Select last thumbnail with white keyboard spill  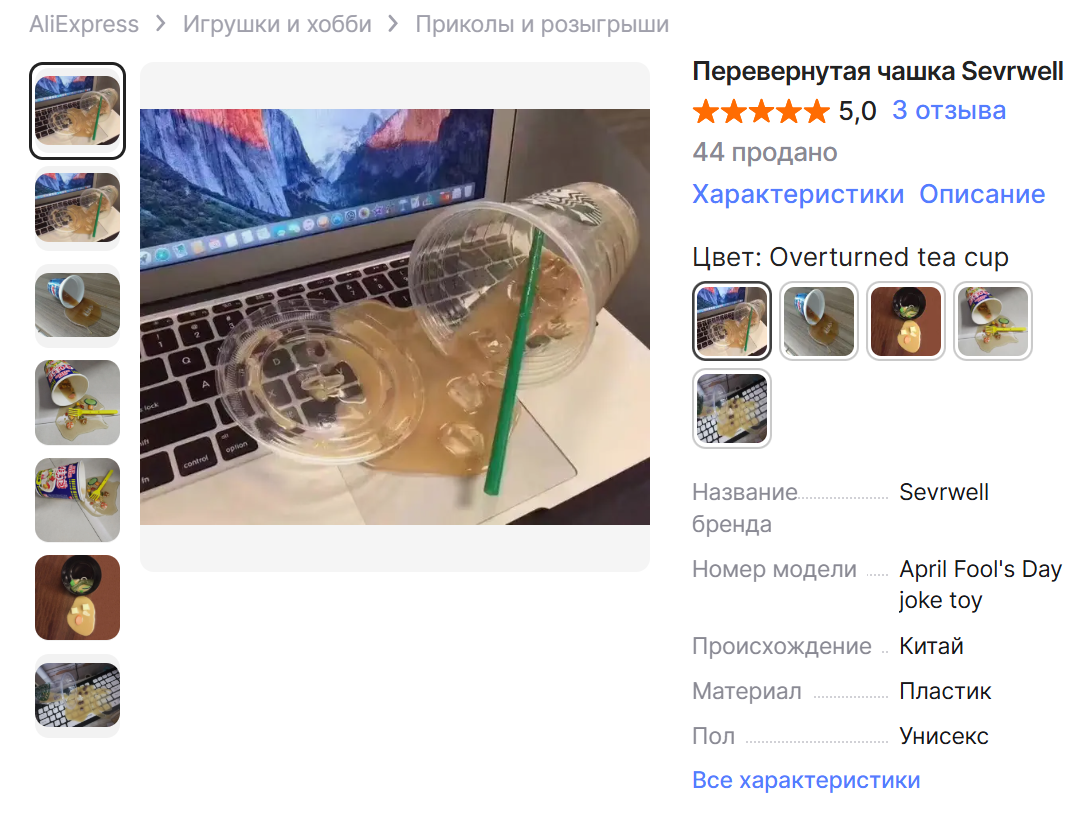[77, 695]
